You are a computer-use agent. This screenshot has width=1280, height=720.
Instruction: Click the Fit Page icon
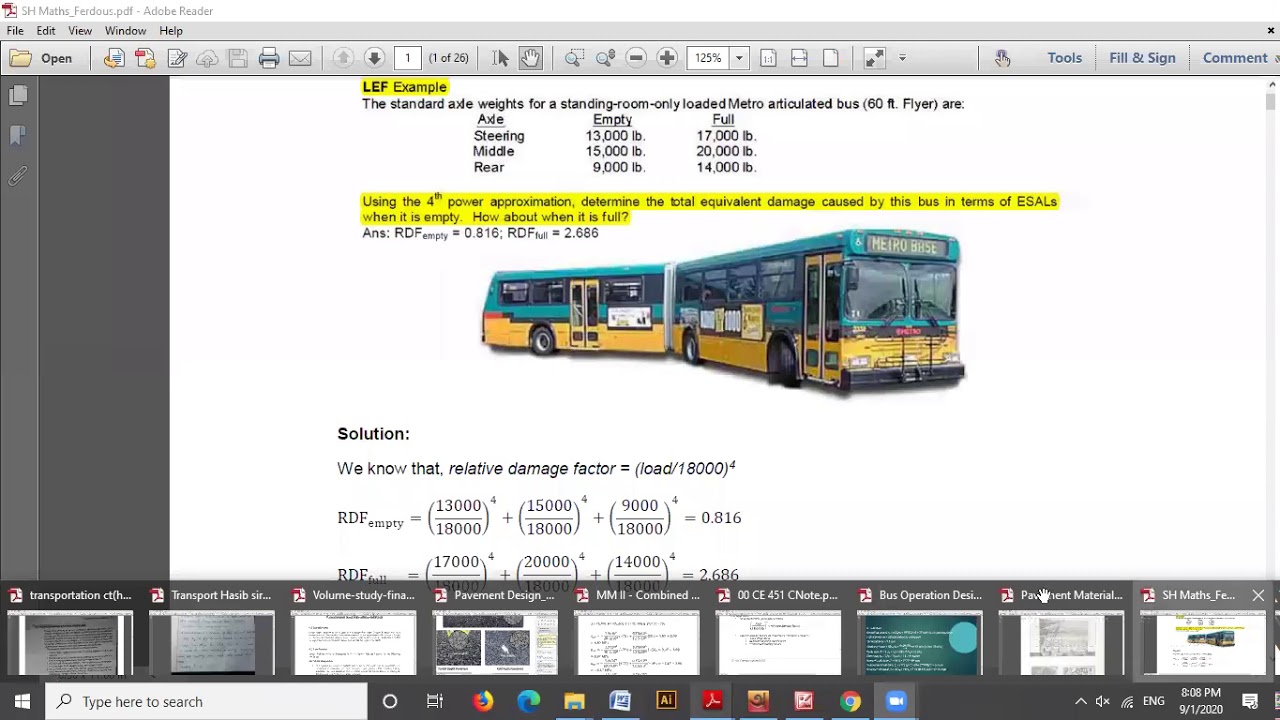[830, 58]
